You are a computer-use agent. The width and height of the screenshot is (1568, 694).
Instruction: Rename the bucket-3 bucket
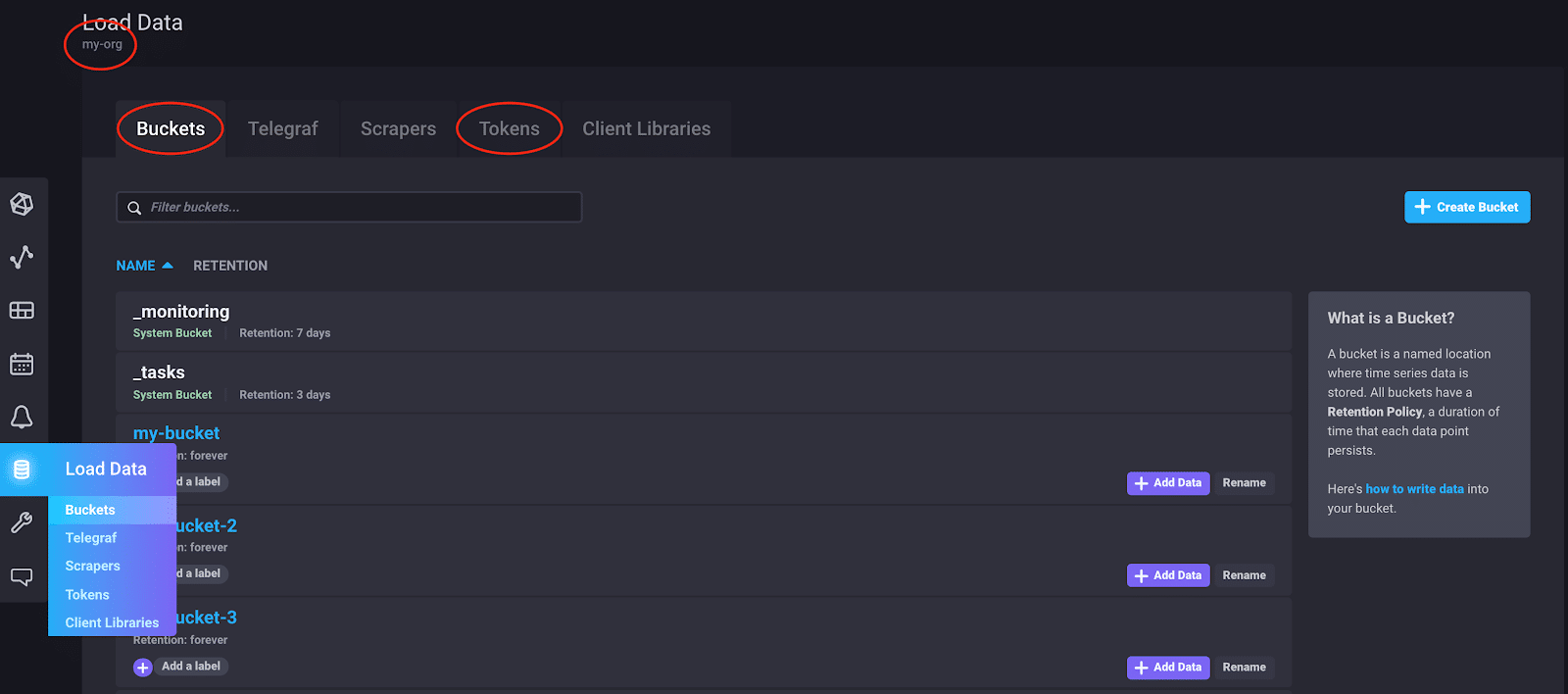(x=1245, y=667)
